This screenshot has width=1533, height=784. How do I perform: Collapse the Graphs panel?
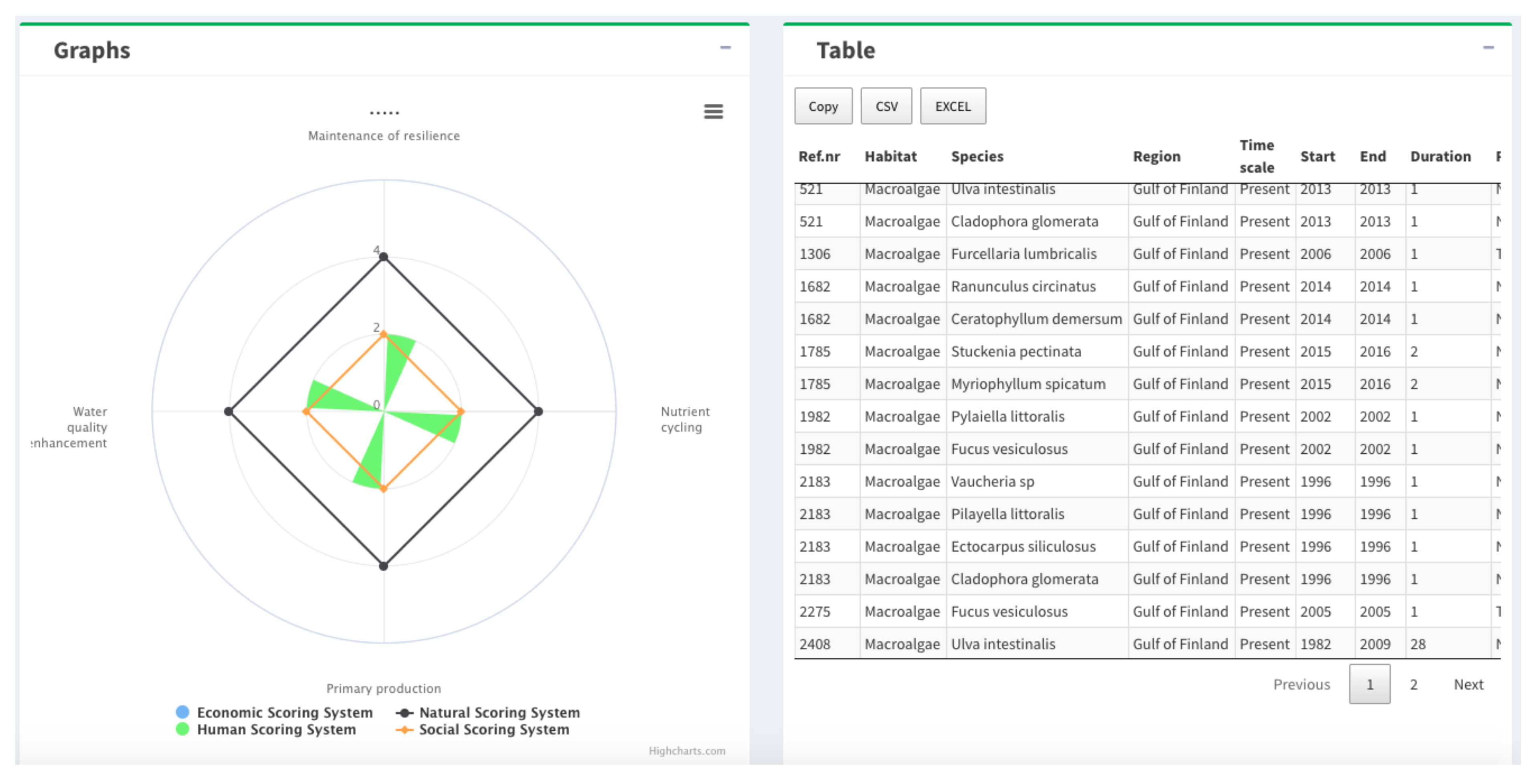[x=725, y=48]
